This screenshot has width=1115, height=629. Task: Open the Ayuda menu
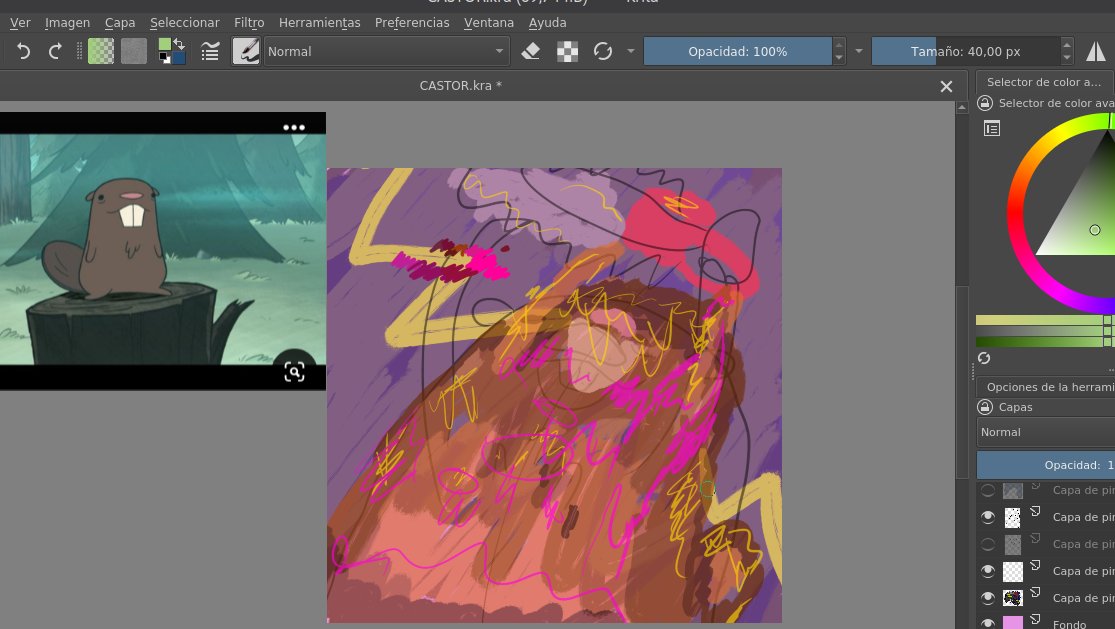(548, 23)
